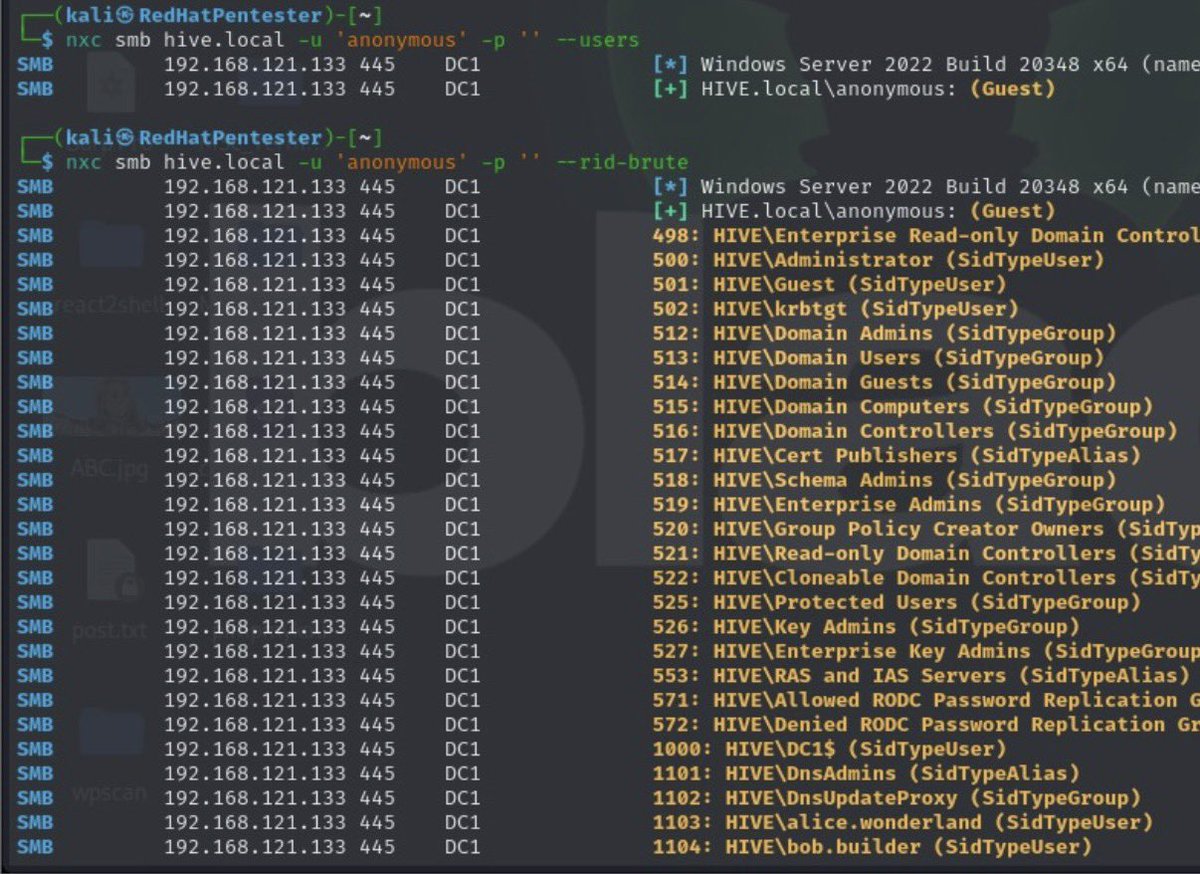Select the 517: HIVE\Cert Publishers line

[x=896, y=455]
